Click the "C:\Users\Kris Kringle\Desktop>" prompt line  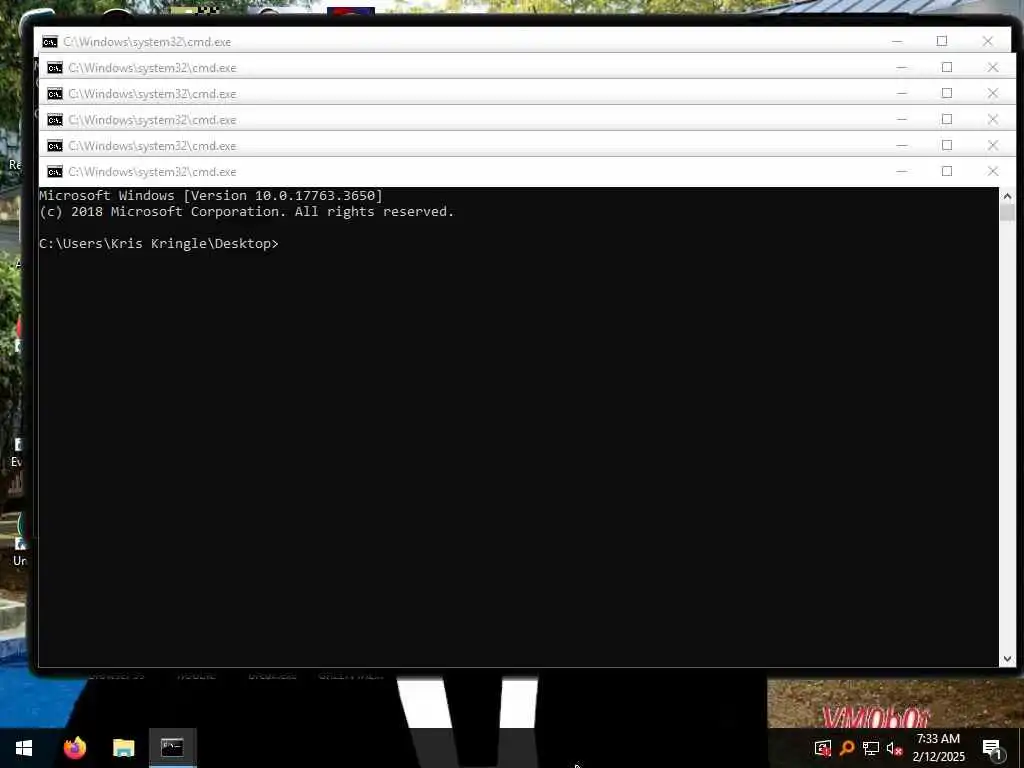tap(159, 244)
